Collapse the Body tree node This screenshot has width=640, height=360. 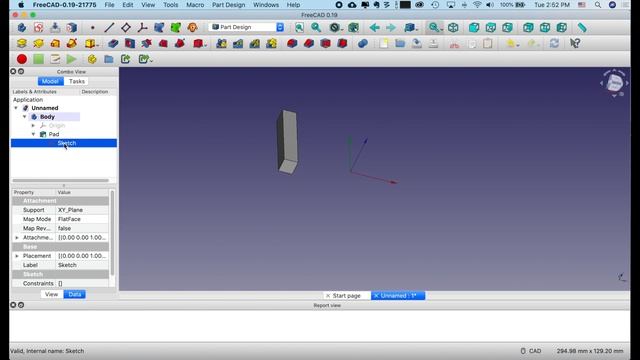coord(24,117)
